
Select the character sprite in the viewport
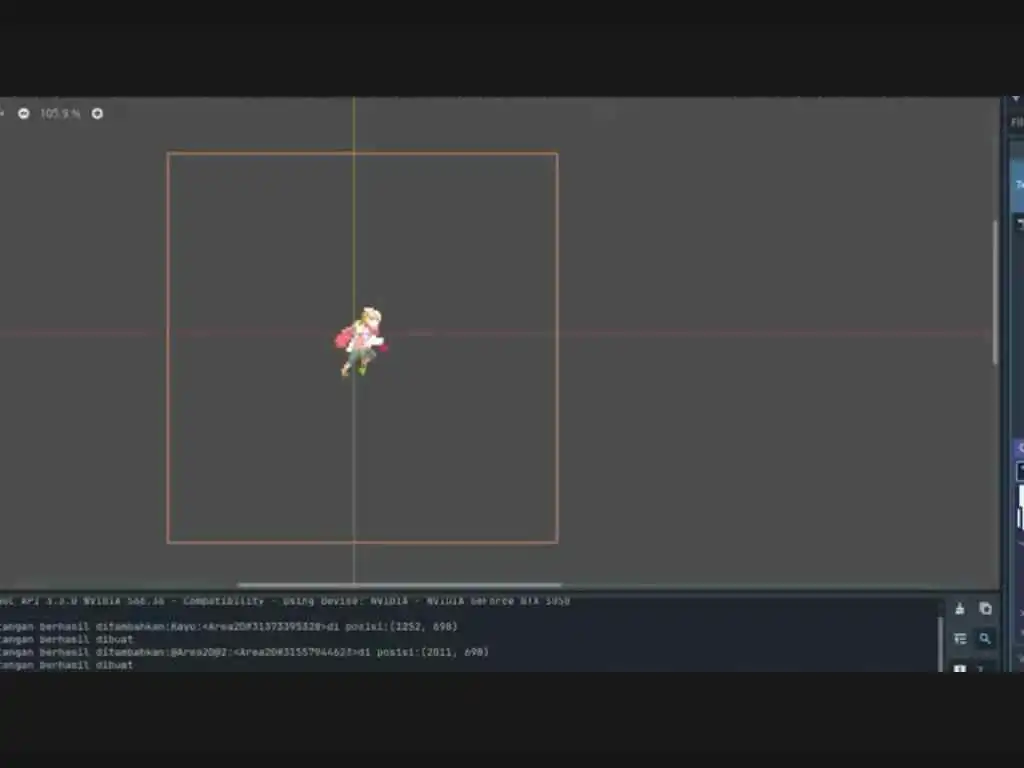361,342
